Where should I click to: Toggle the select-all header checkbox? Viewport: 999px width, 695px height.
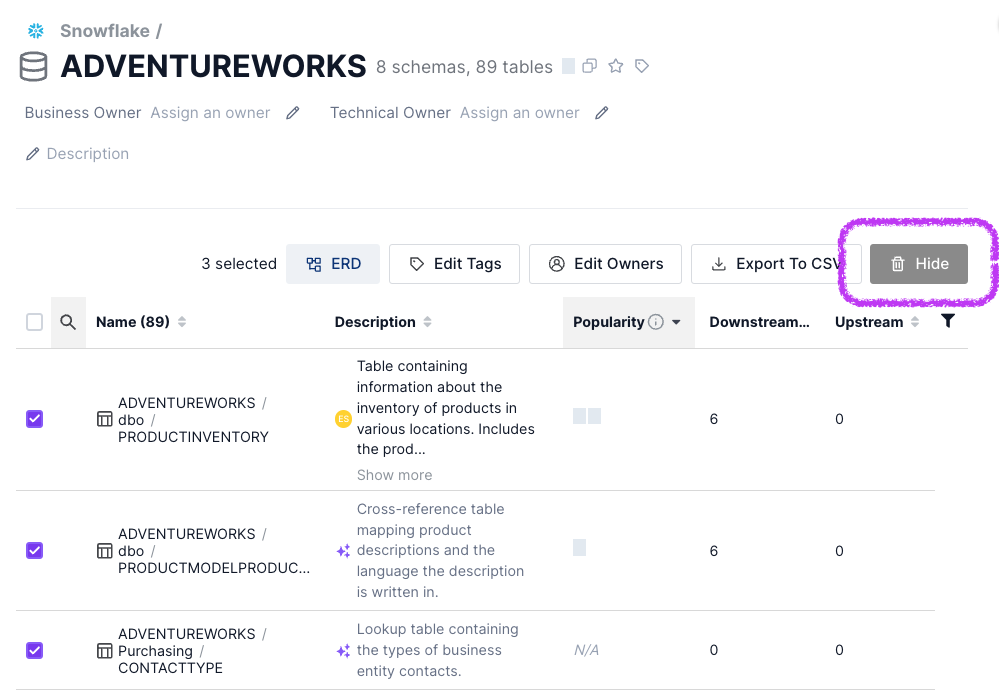35,322
